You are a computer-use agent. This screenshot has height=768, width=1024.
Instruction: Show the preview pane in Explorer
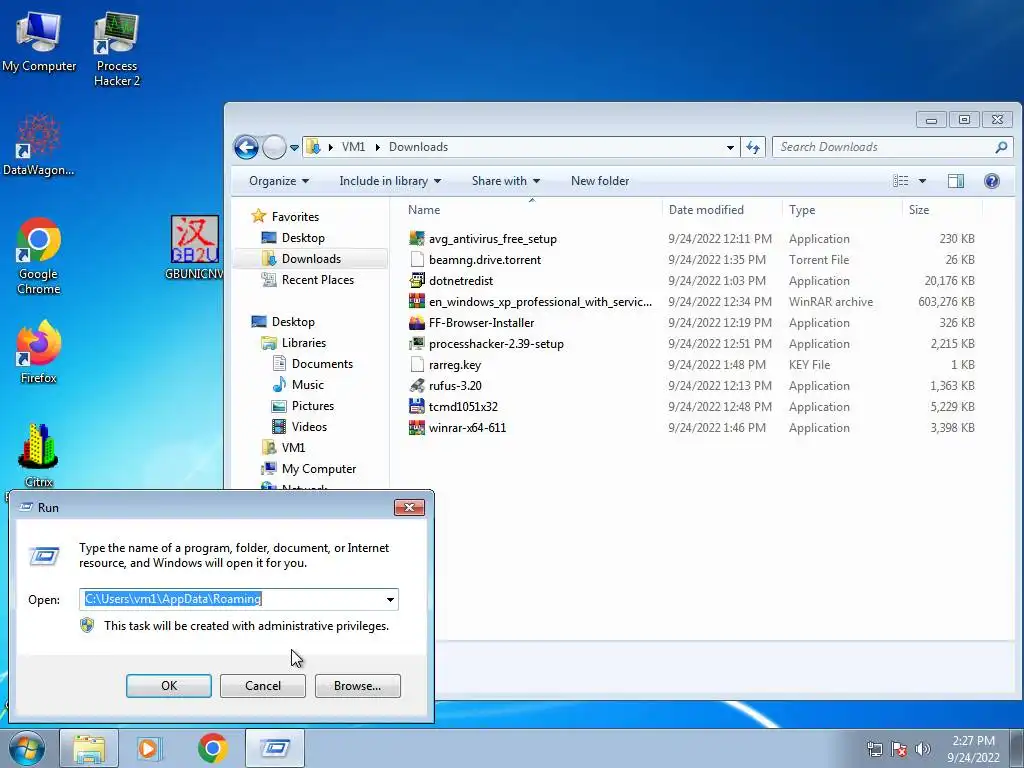[x=955, y=181]
